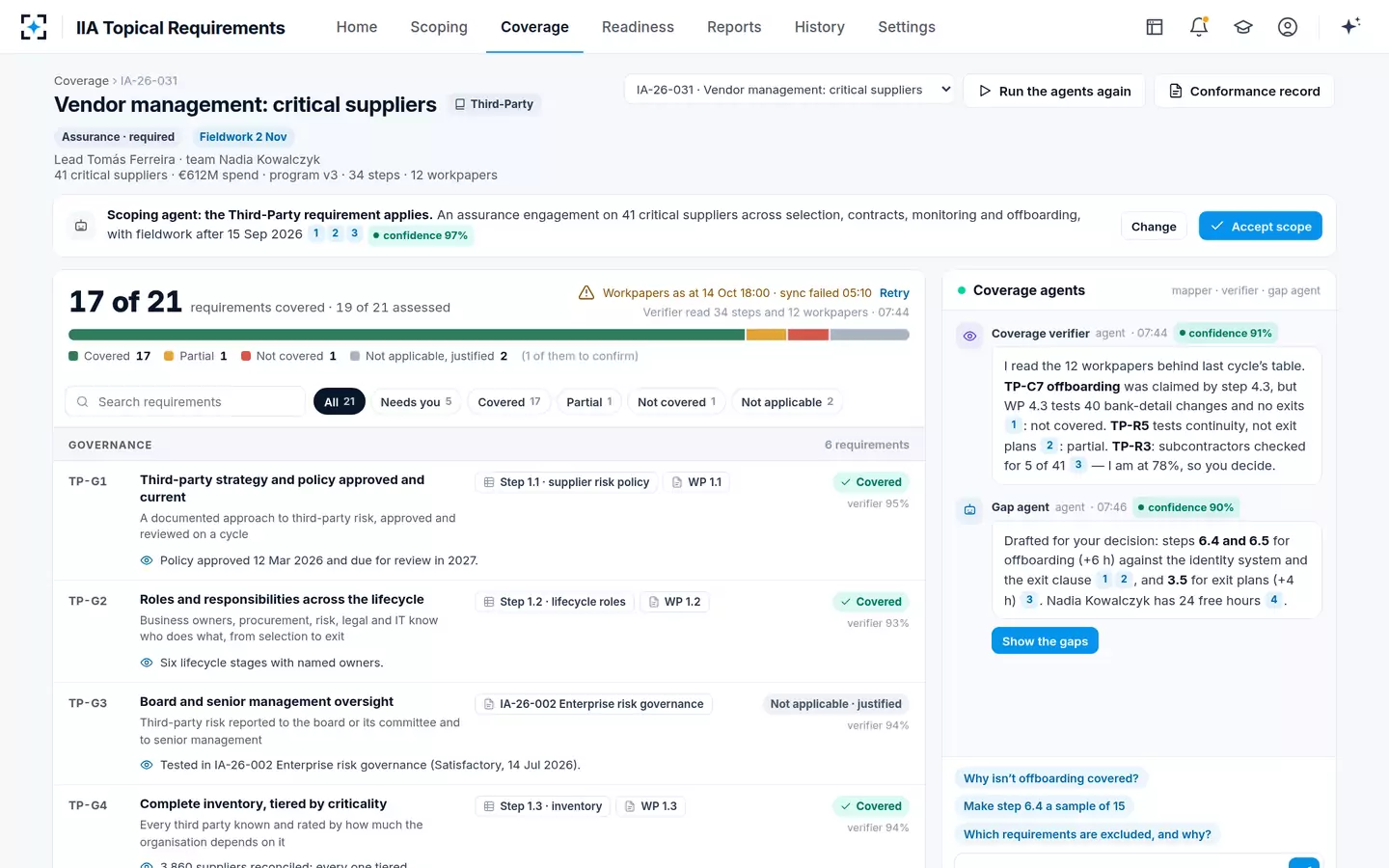The height and width of the screenshot is (868, 1389).
Task: Open the Conformance record
Action: (1244, 91)
